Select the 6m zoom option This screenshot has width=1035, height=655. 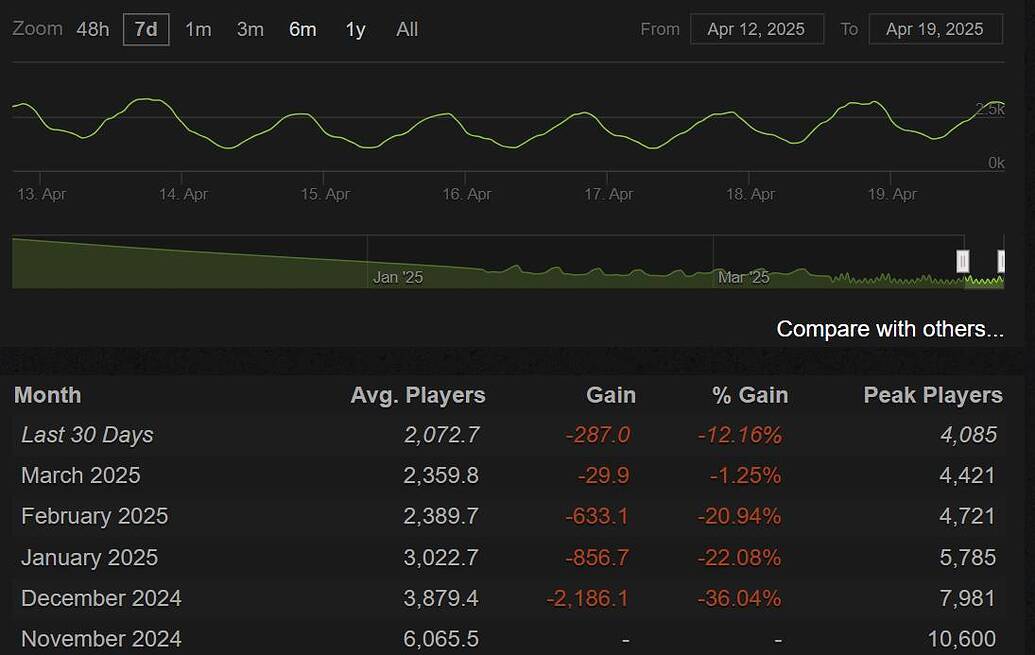coord(302,29)
